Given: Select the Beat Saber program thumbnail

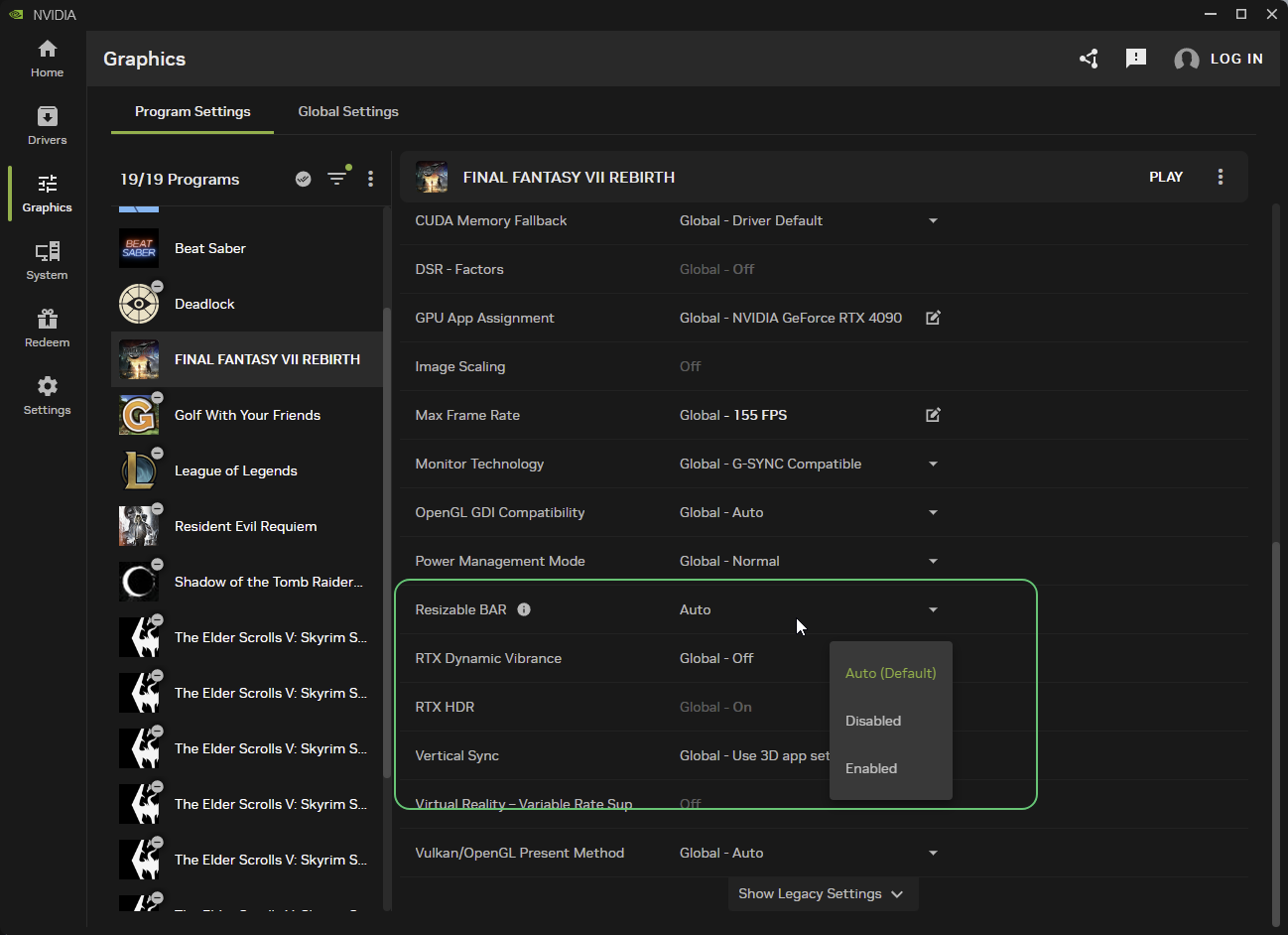Looking at the screenshot, I should tap(139, 248).
